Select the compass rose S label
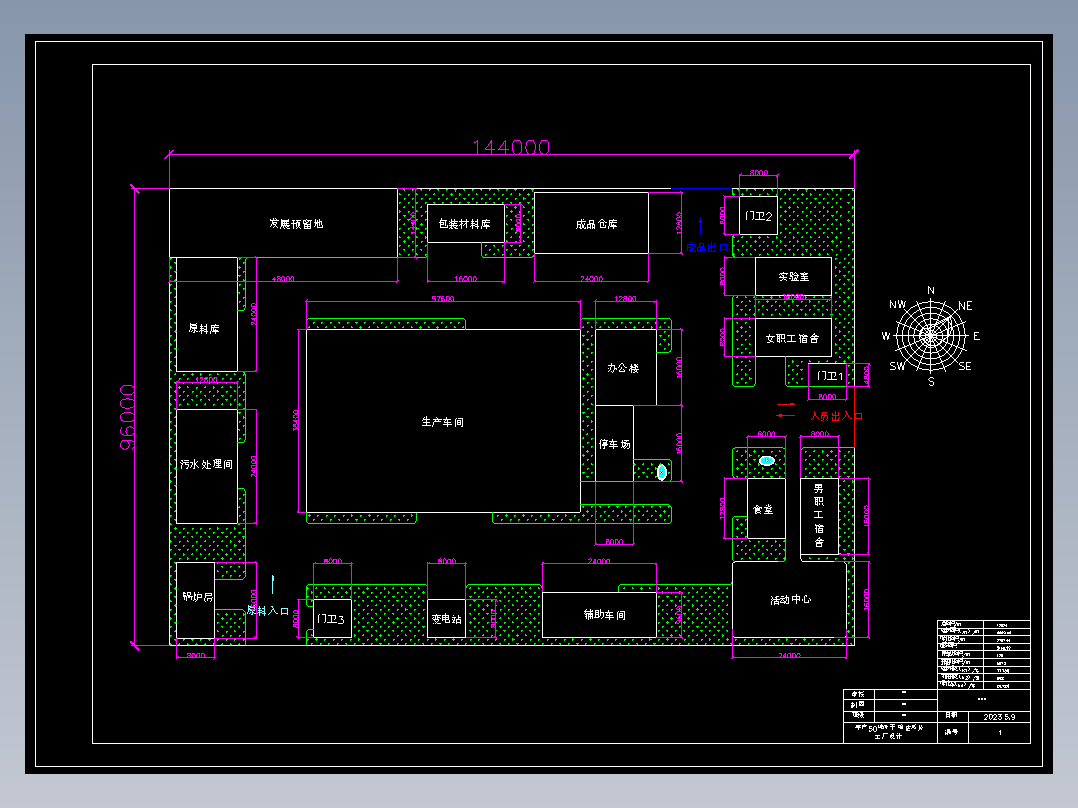 click(x=932, y=381)
